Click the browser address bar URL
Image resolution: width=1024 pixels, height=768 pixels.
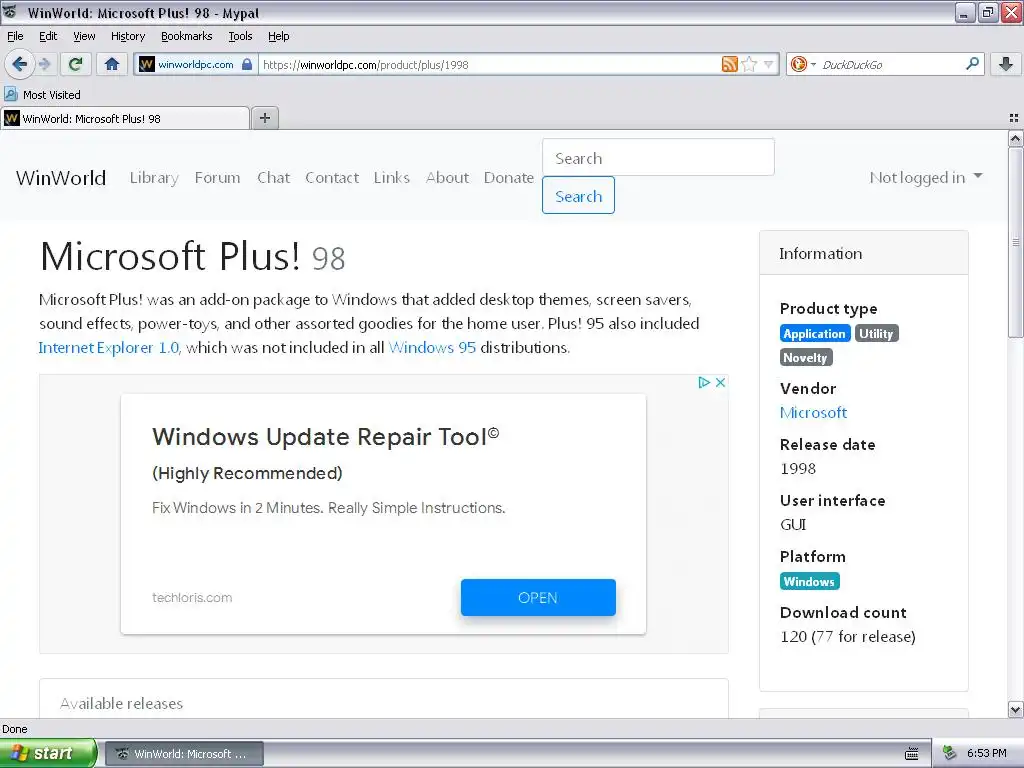(490, 64)
